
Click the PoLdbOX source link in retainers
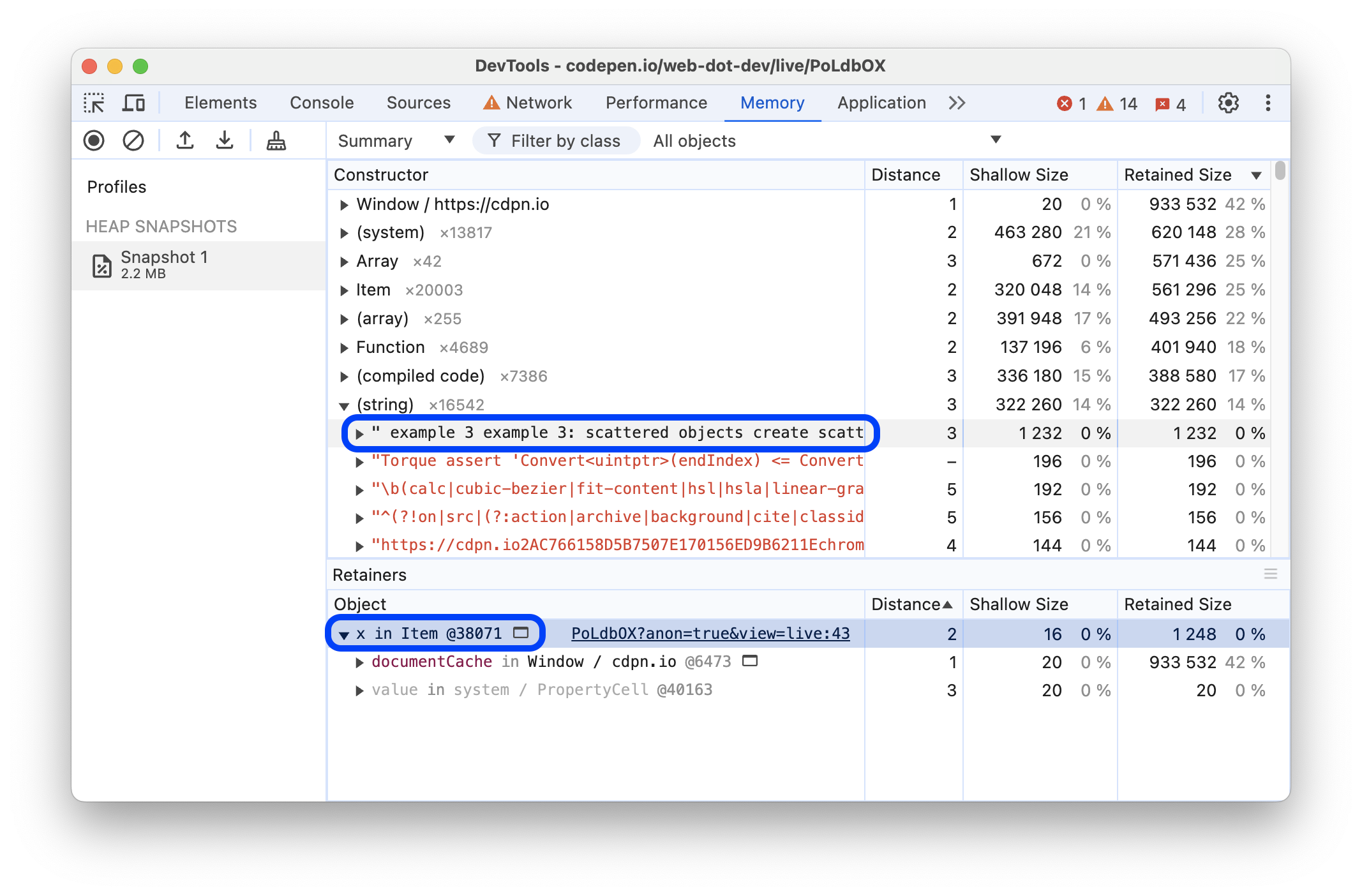point(710,632)
